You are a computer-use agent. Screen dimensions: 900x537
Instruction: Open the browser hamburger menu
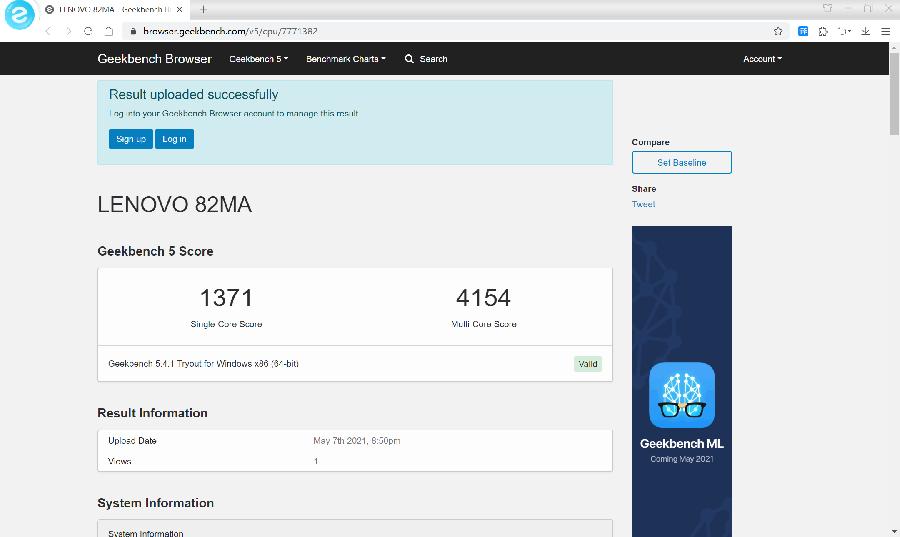pyautogui.click(x=886, y=31)
